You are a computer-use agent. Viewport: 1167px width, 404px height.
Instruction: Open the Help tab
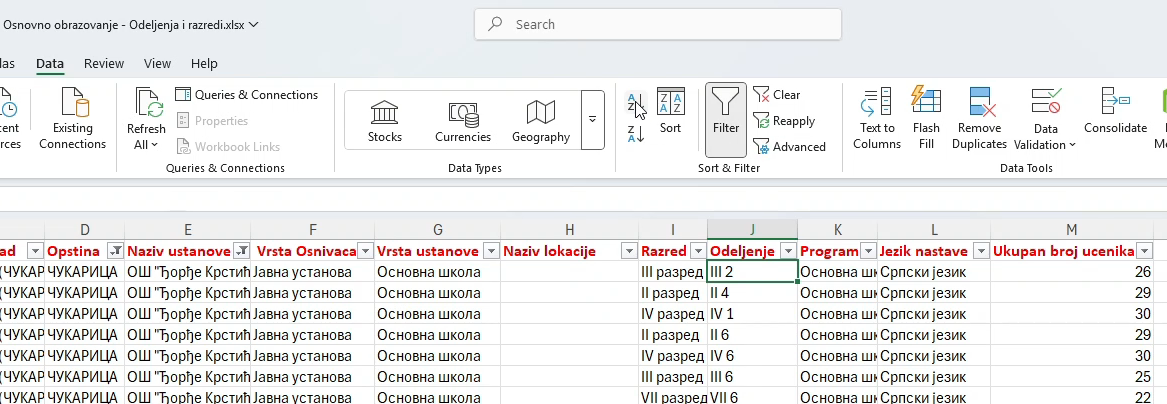point(204,63)
